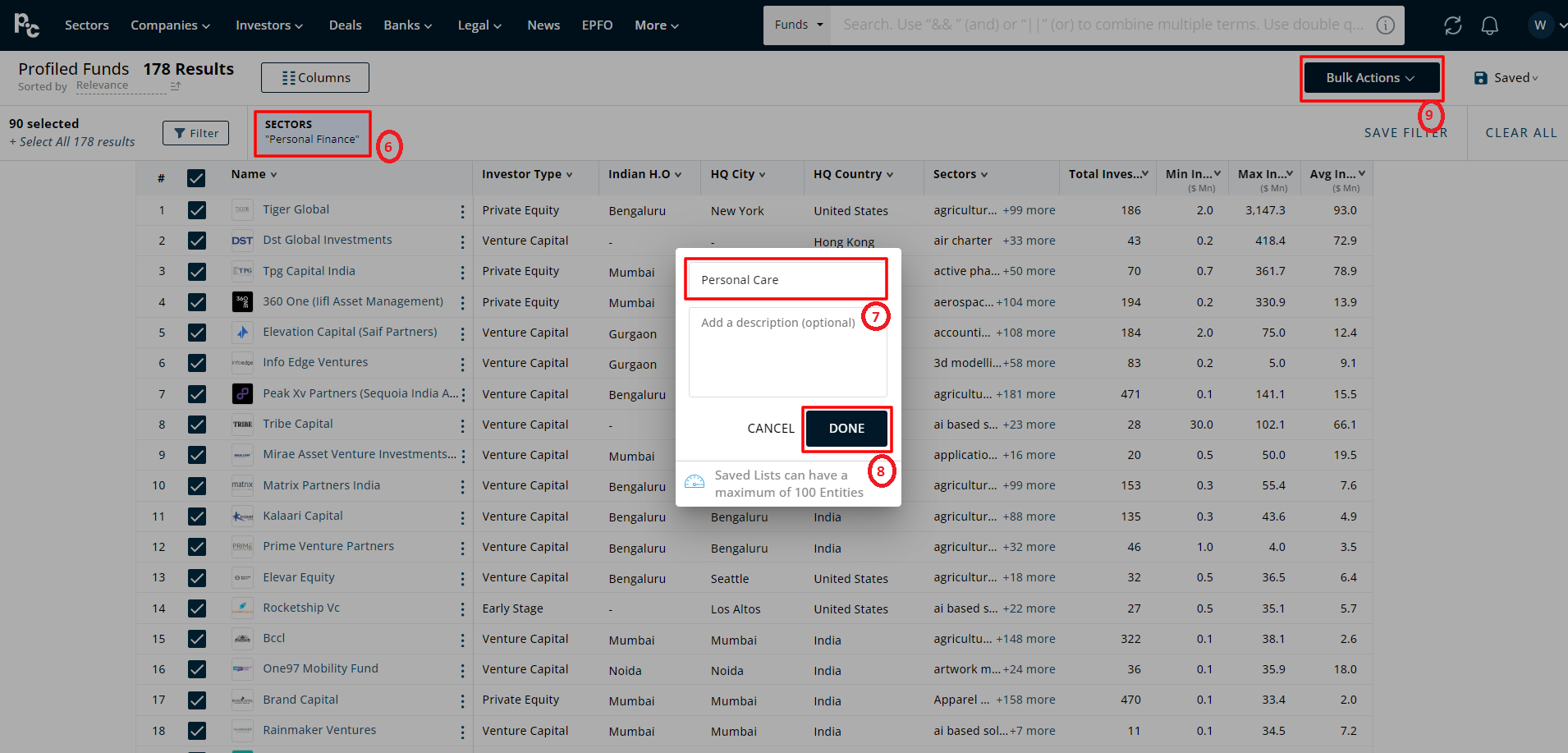Uncheck the Kalaari Capital checkbox

click(196, 517)
